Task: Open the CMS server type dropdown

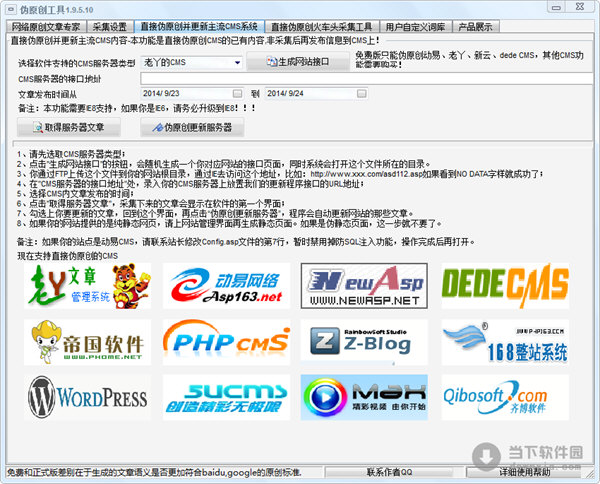Action: point(238,62)
